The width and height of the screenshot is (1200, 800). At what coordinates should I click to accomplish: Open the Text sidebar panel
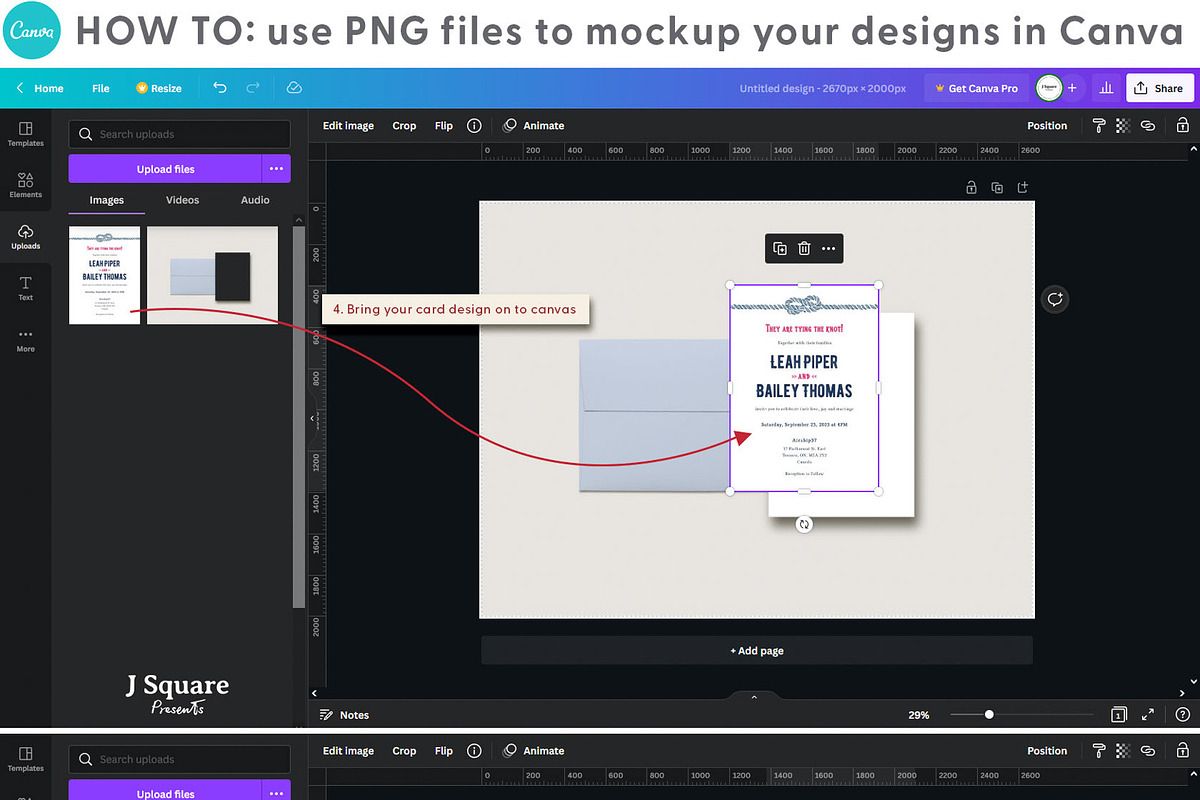coord(26,288)
